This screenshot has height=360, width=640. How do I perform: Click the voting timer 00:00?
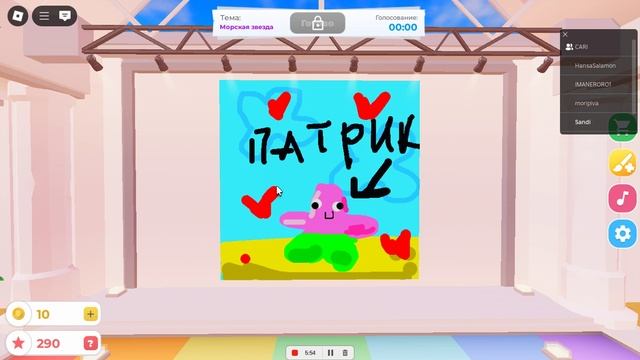coord(403,27)
